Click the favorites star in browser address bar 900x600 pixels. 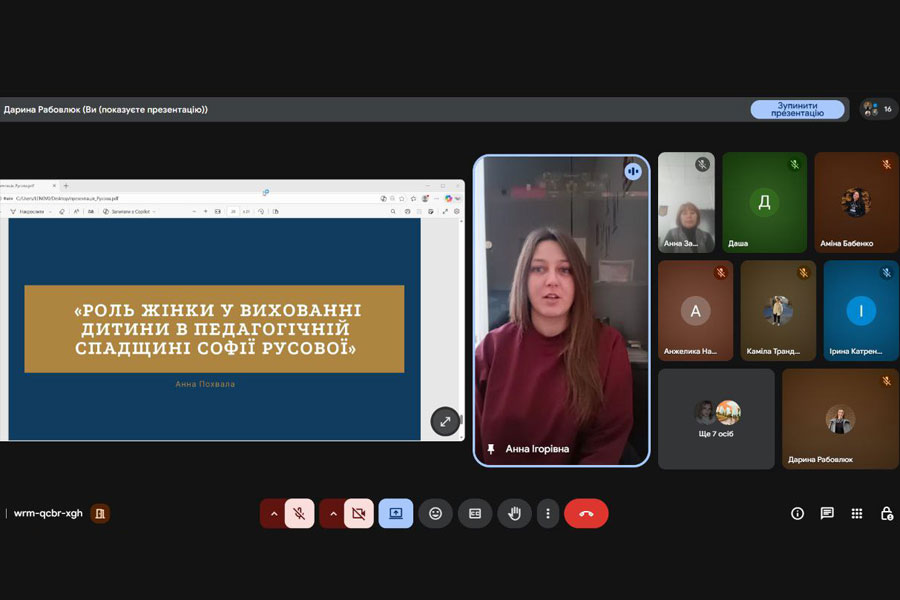point(402,198)
